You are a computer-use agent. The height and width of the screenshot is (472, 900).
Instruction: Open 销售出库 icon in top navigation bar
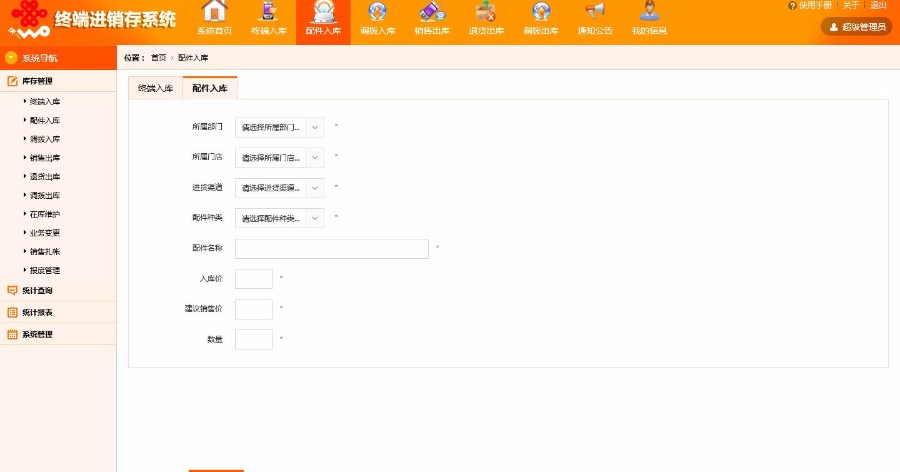tap(432, 11)
